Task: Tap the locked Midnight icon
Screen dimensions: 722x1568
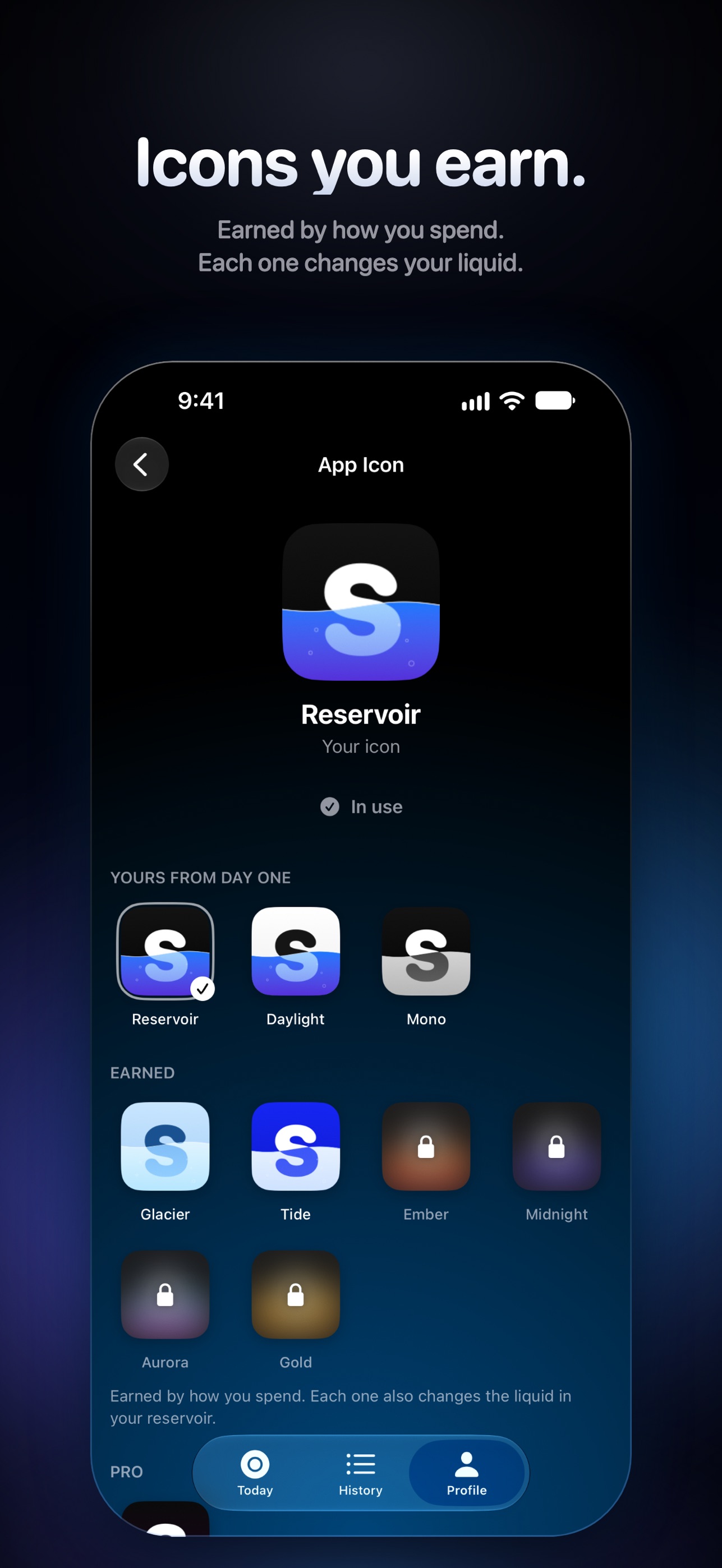Action: [x=557, y=1146]
